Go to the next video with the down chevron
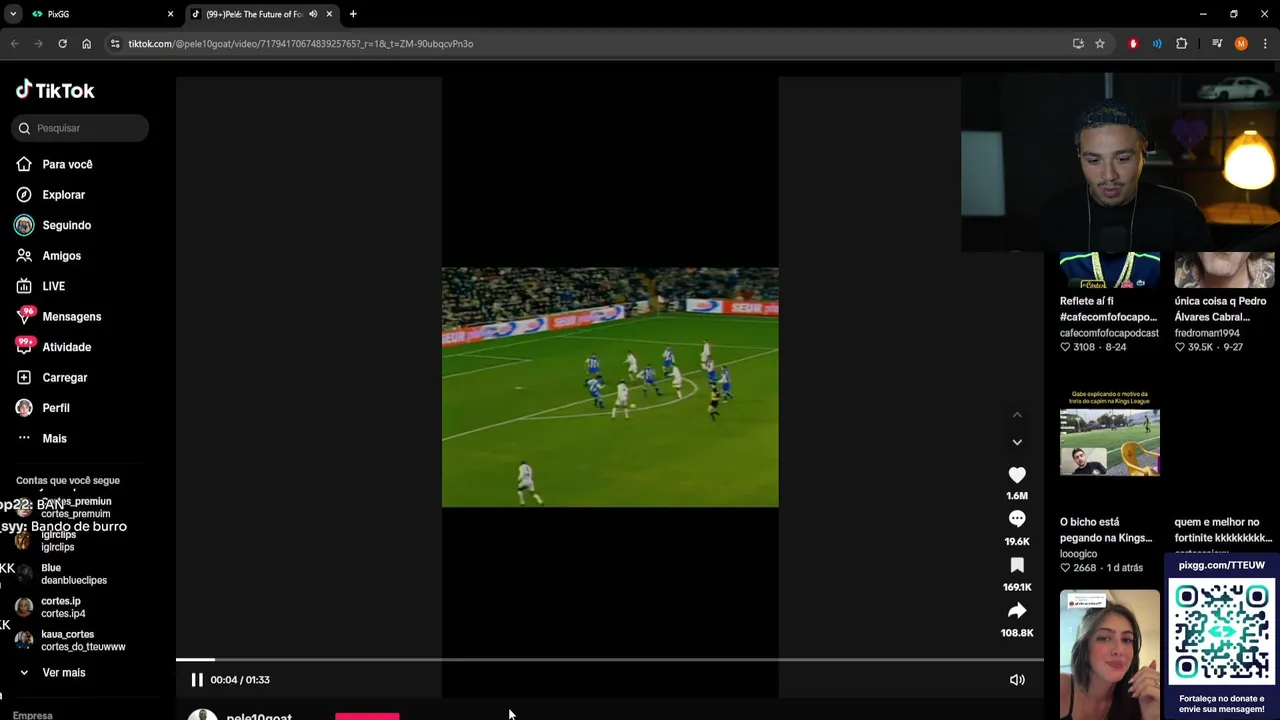 1017,442
